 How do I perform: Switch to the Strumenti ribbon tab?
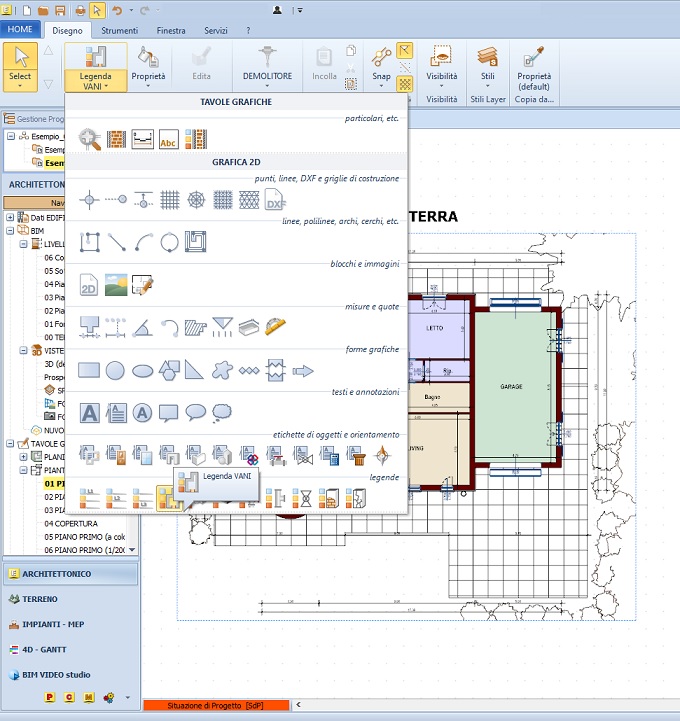point(120,30)
